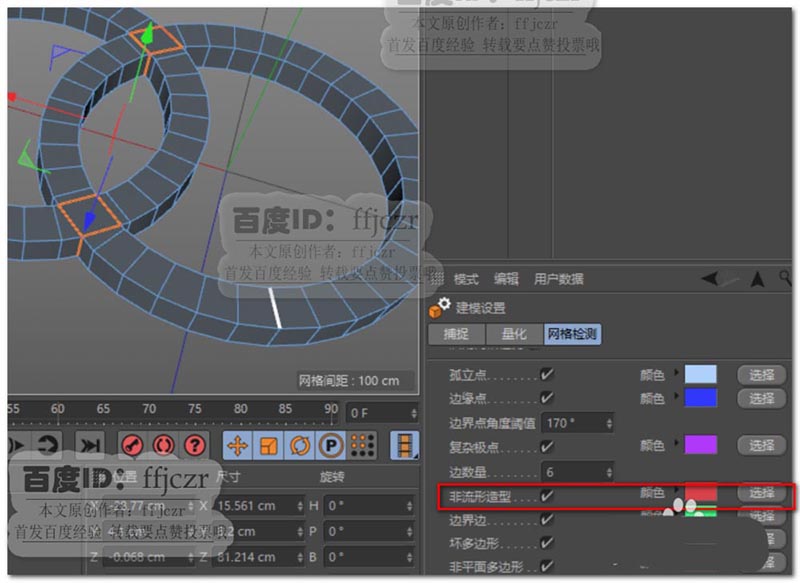Toggle position keying cross-arrows icon
The width and height of the screenshot is (800, 583).
[x=237, y=445]
